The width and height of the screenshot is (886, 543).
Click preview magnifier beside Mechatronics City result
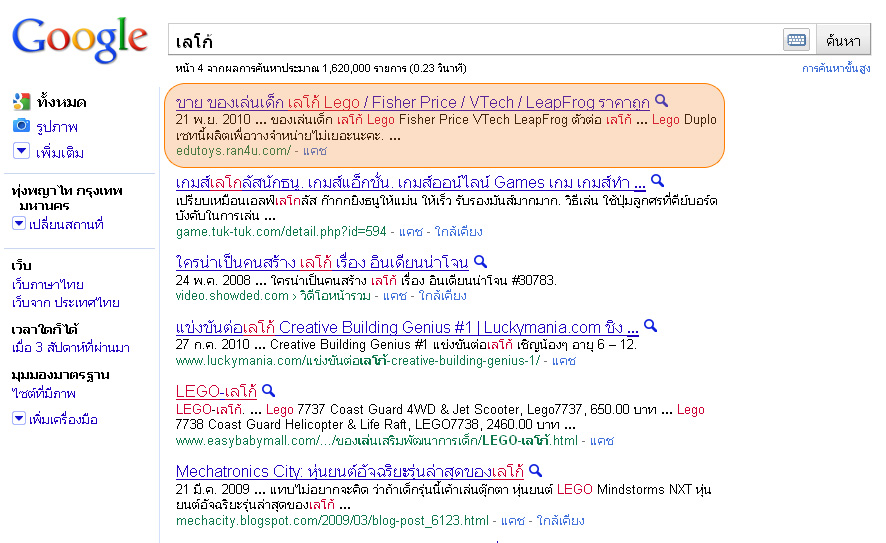(535, 470)
